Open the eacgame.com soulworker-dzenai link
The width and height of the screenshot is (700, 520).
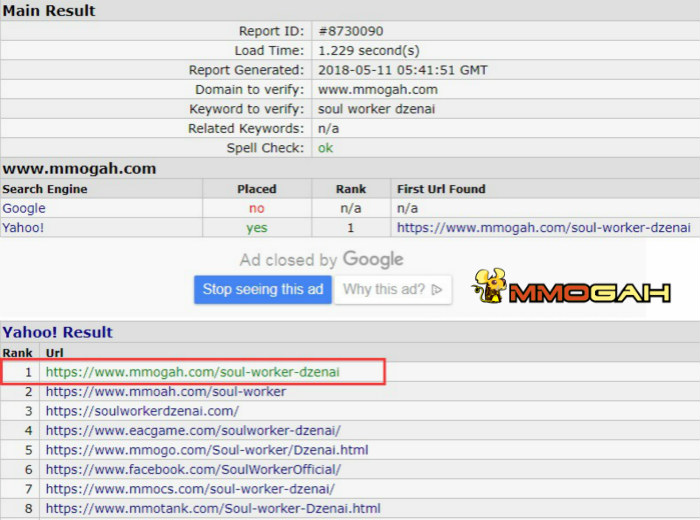(193, 431)
